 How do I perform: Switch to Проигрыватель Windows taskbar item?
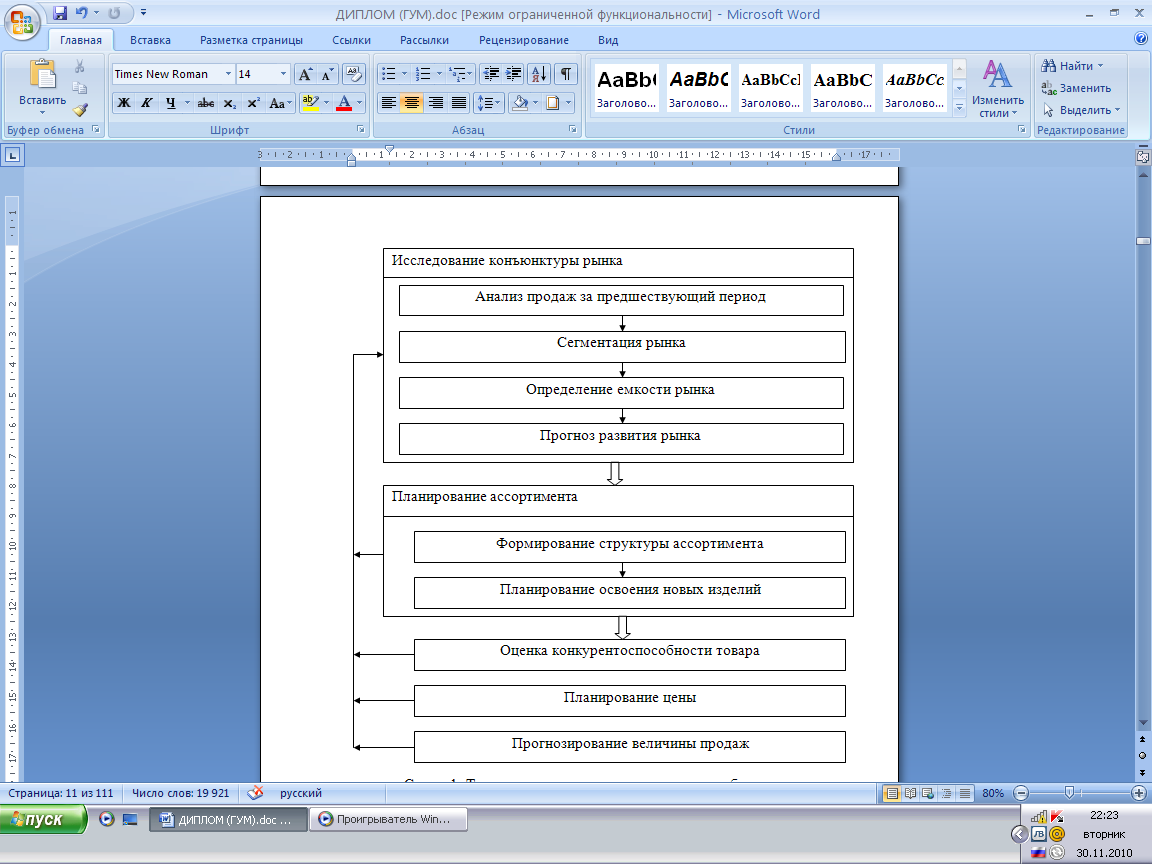point(389,819)
